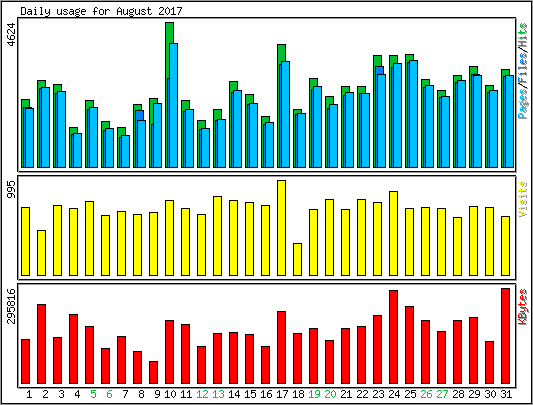Click the 4624 hits axis label

[11, 34]
